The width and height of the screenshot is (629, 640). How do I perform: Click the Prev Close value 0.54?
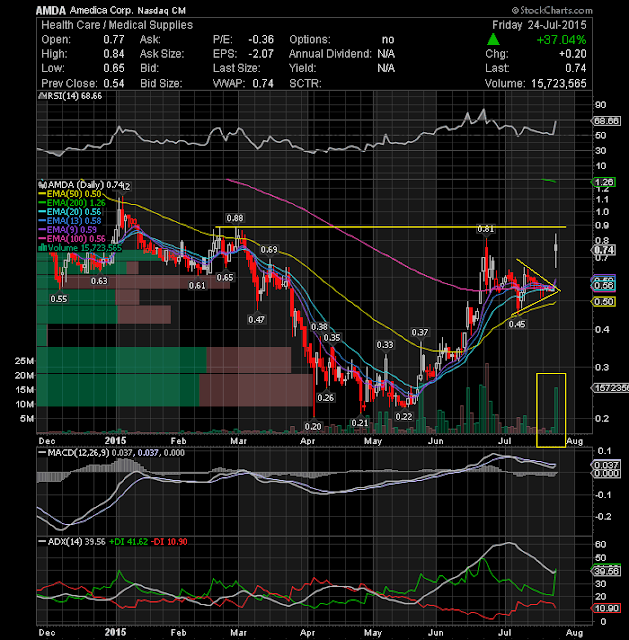113,83
